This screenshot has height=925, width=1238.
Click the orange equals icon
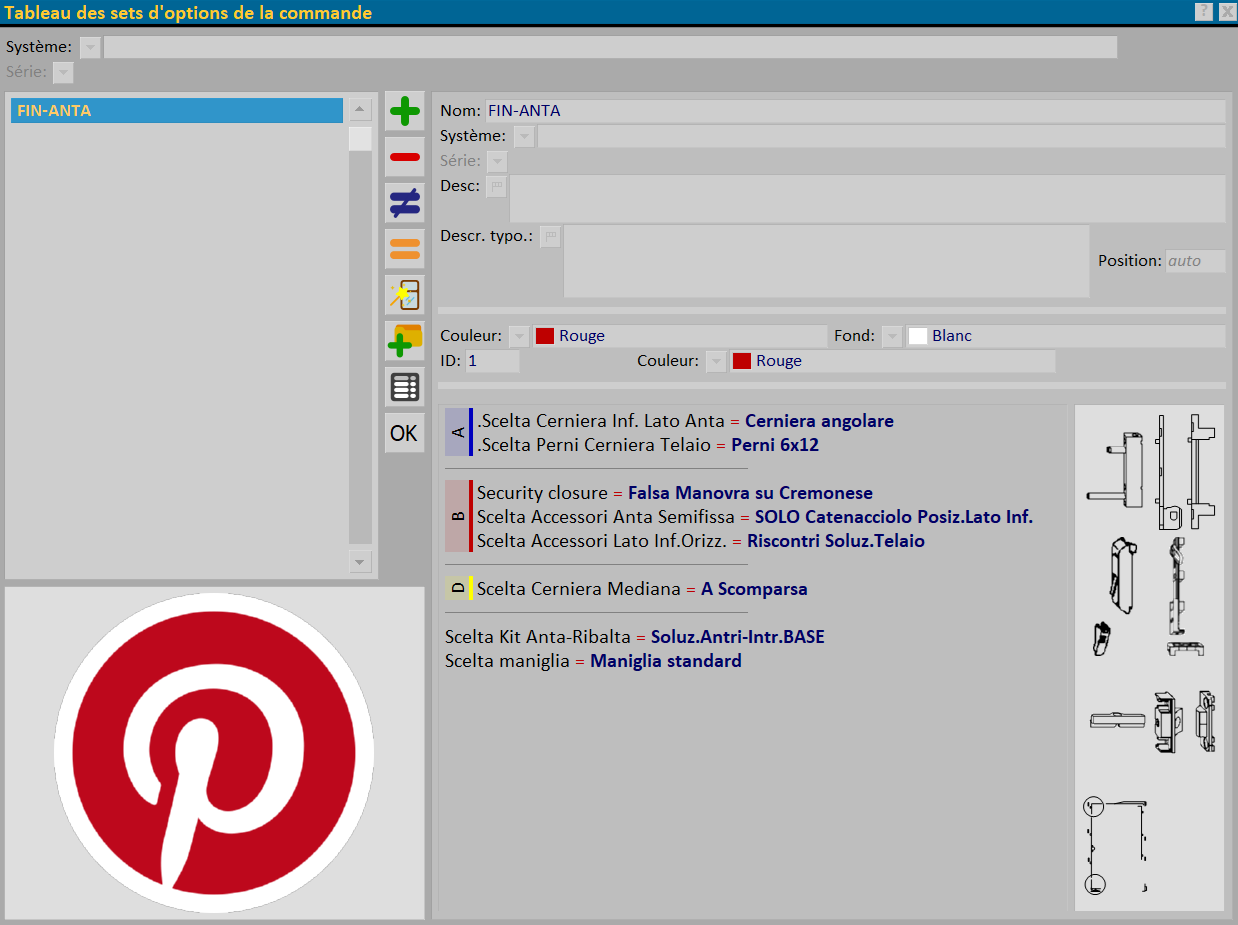click(405, 249)
